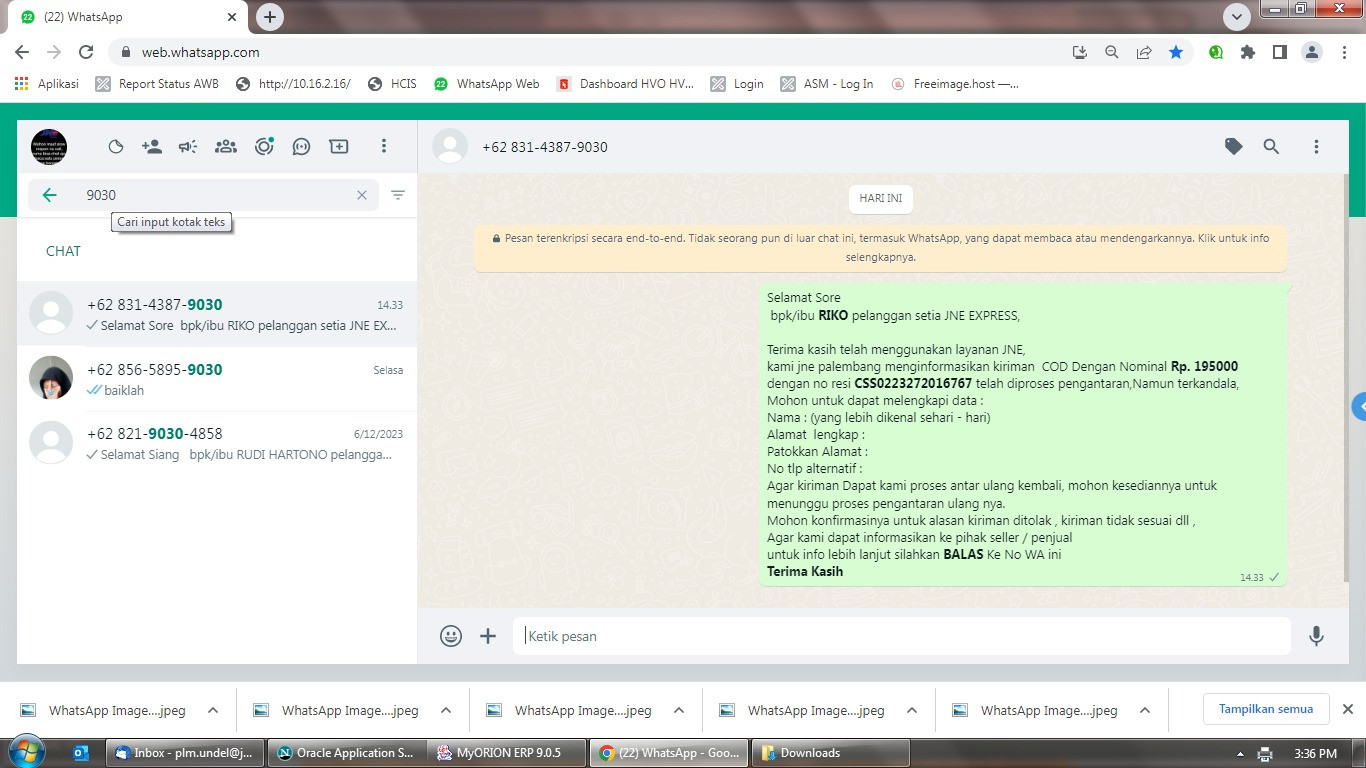This screenshot has width=1366, height=768.
Task: Open chat with +62 831-4387-9030
Action: pos(217,314)
